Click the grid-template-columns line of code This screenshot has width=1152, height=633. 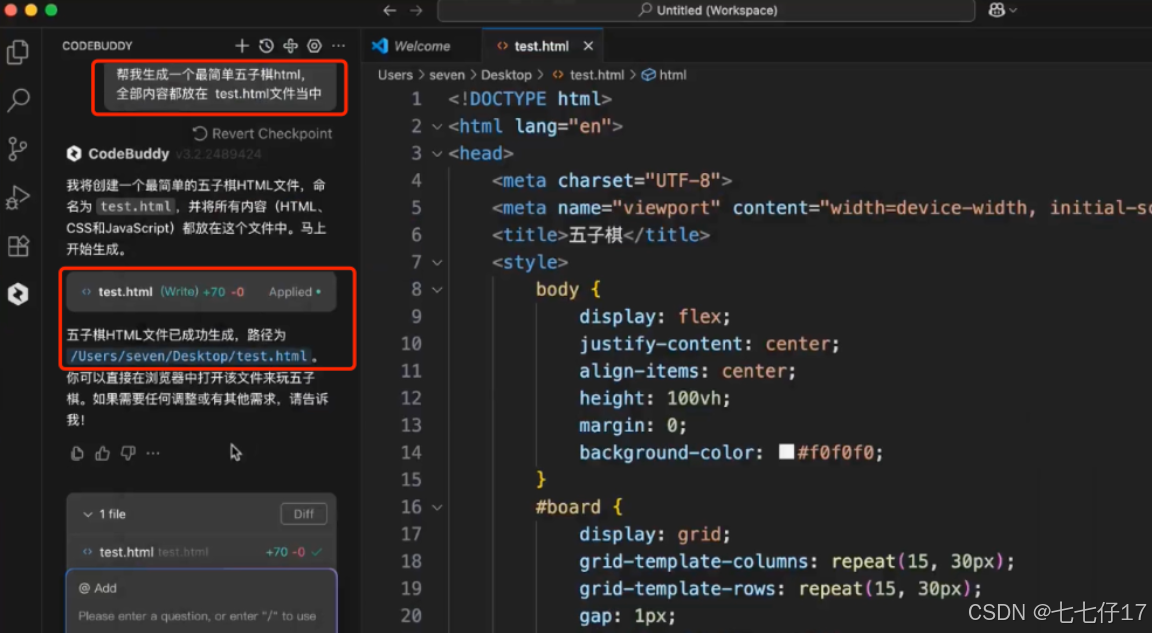(797, 562)
